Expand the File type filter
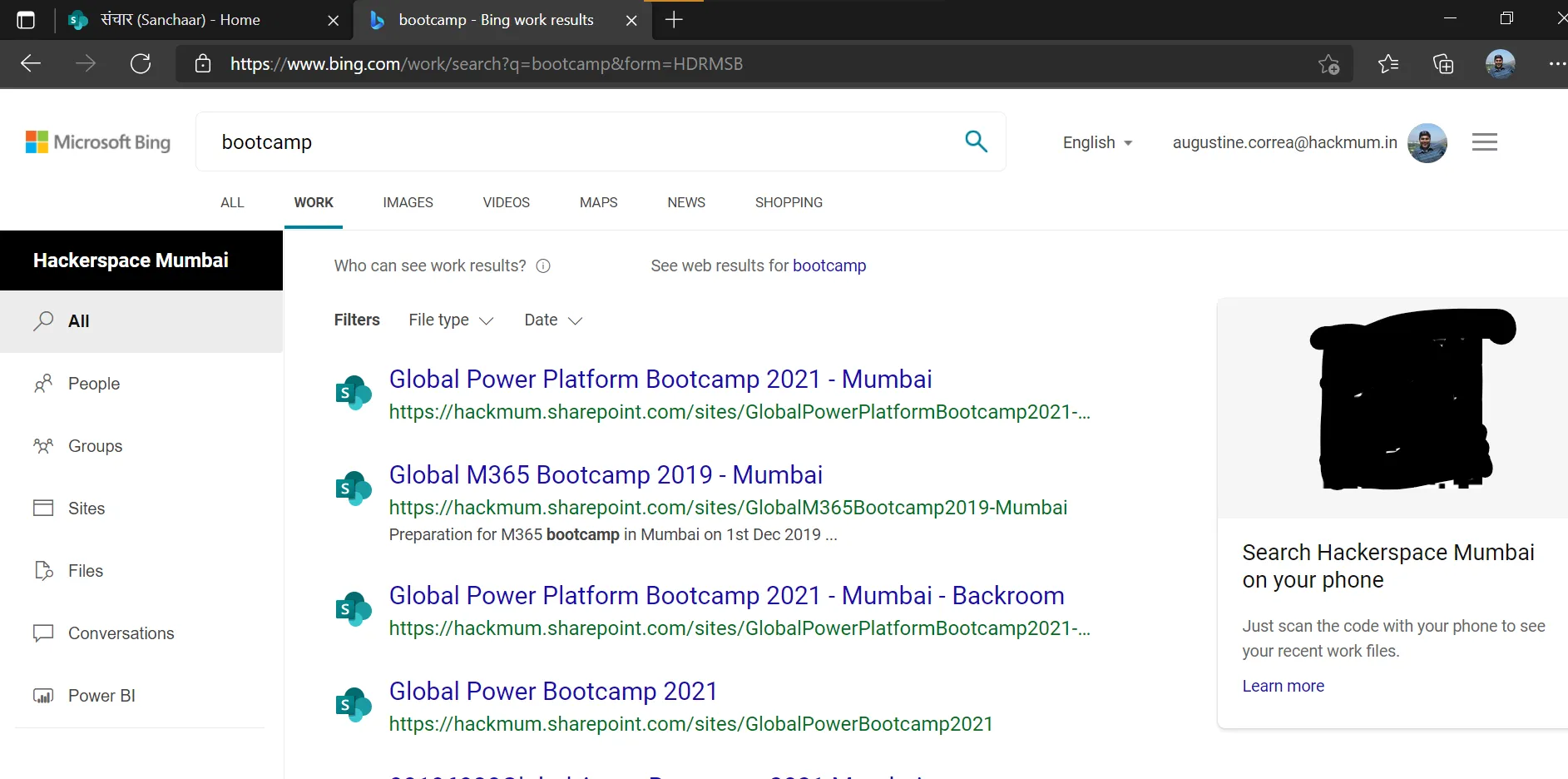1568x779 pixels. point(451,320)
